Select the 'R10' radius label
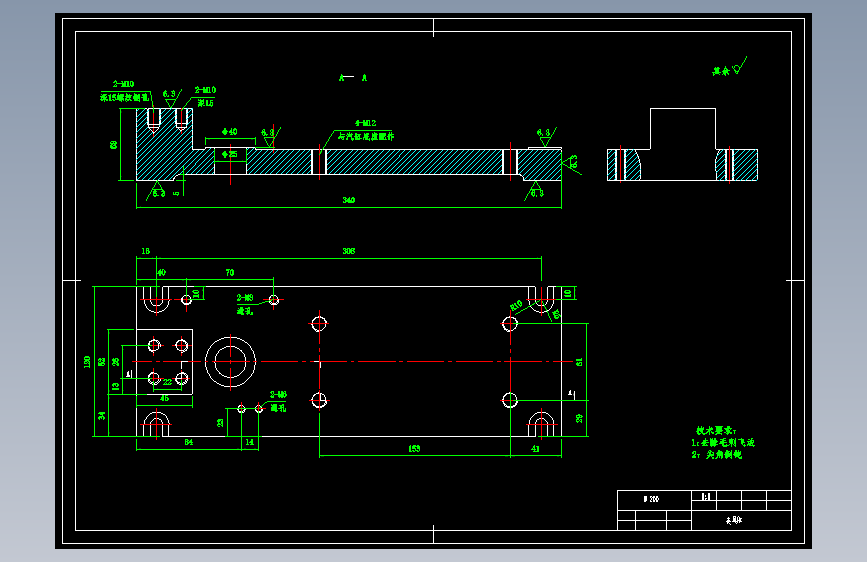 click(x=516, y=305)
